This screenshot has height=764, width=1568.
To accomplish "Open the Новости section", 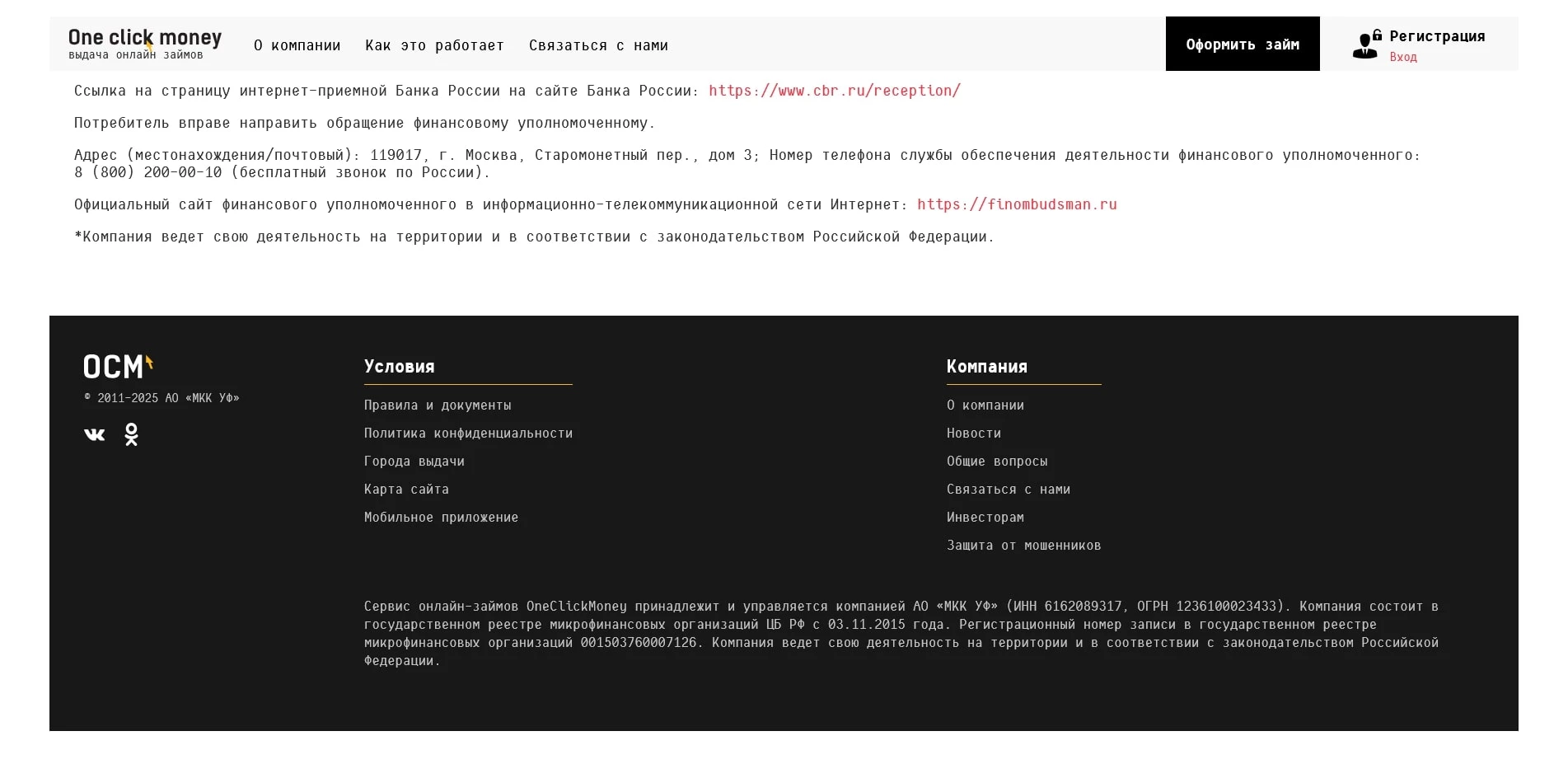I will tap(973, 433).
